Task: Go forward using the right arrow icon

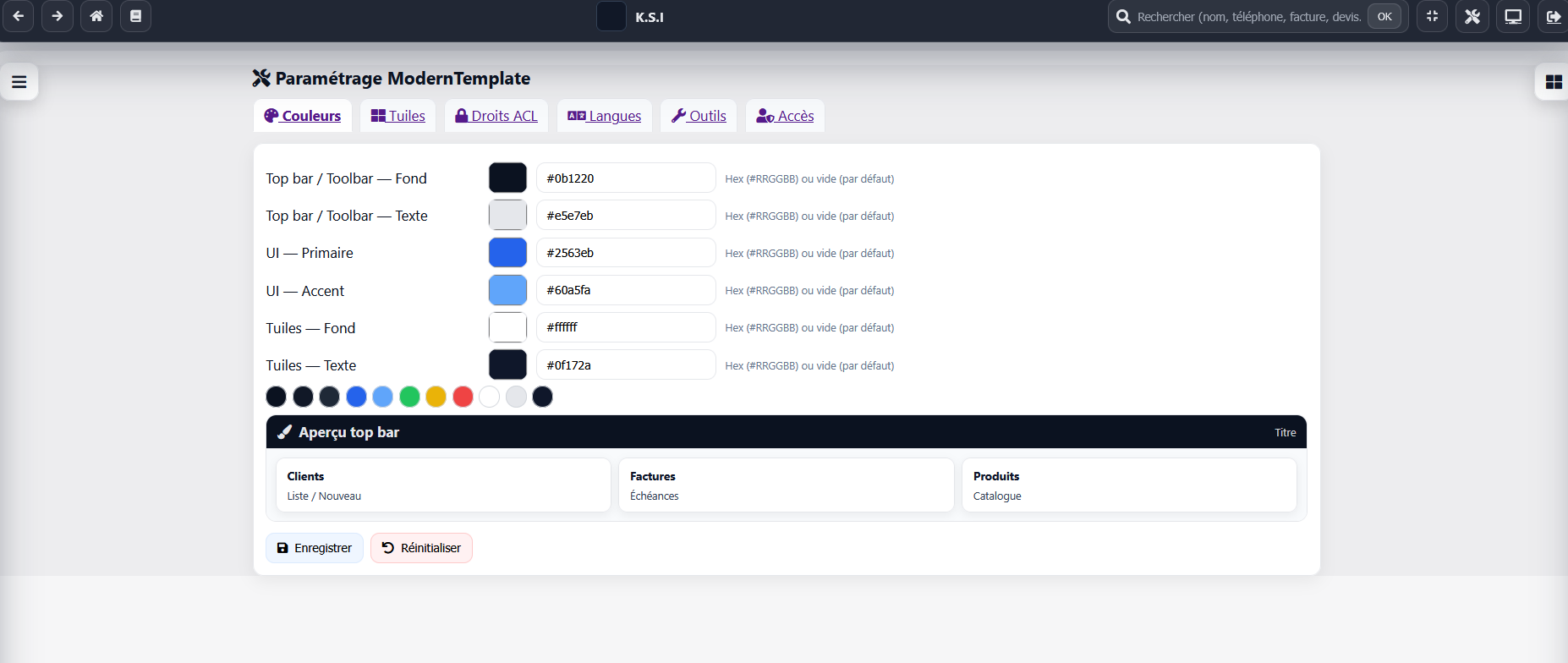Action: 57,16
